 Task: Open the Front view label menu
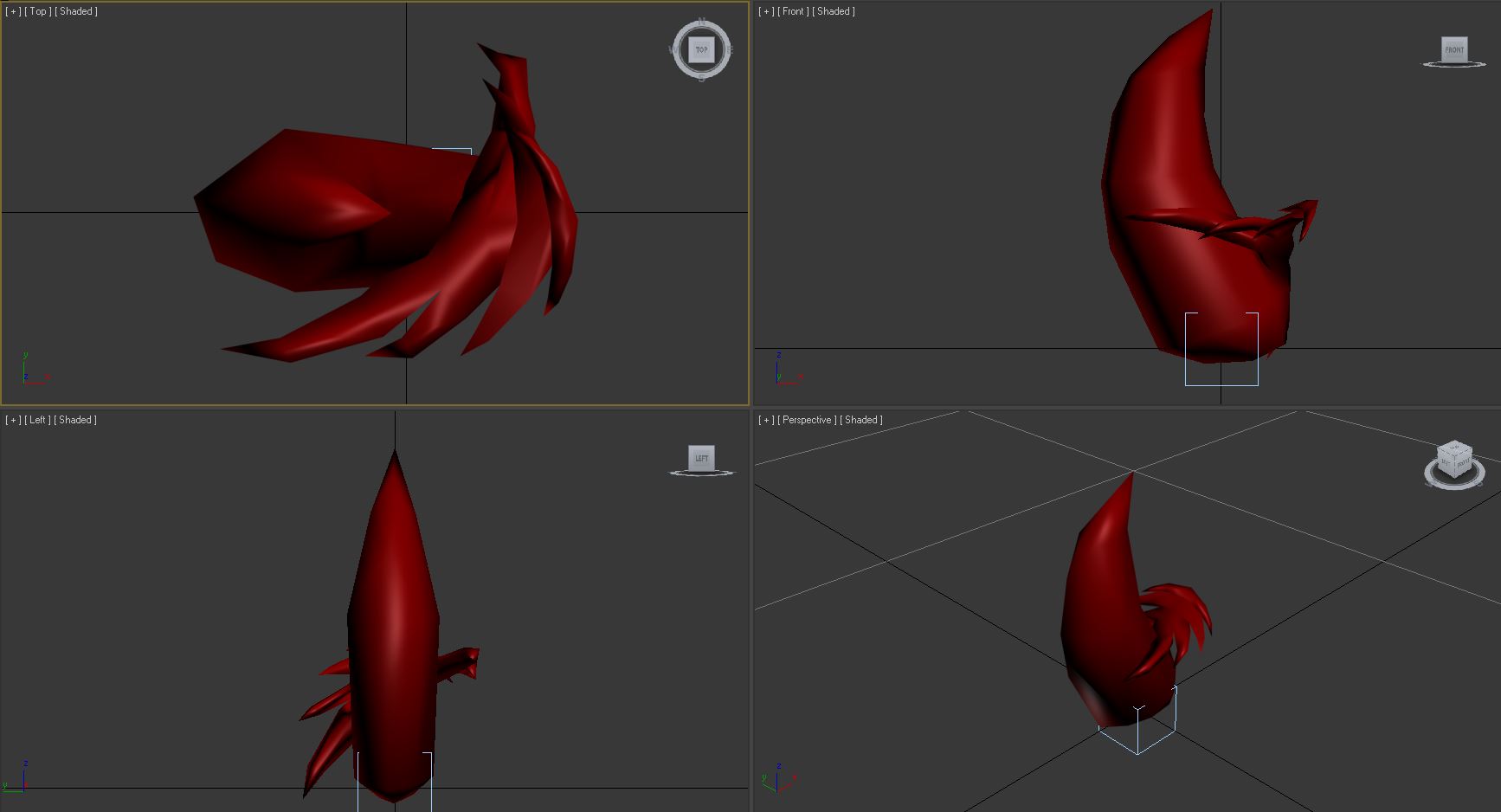(x=793, y=11)
